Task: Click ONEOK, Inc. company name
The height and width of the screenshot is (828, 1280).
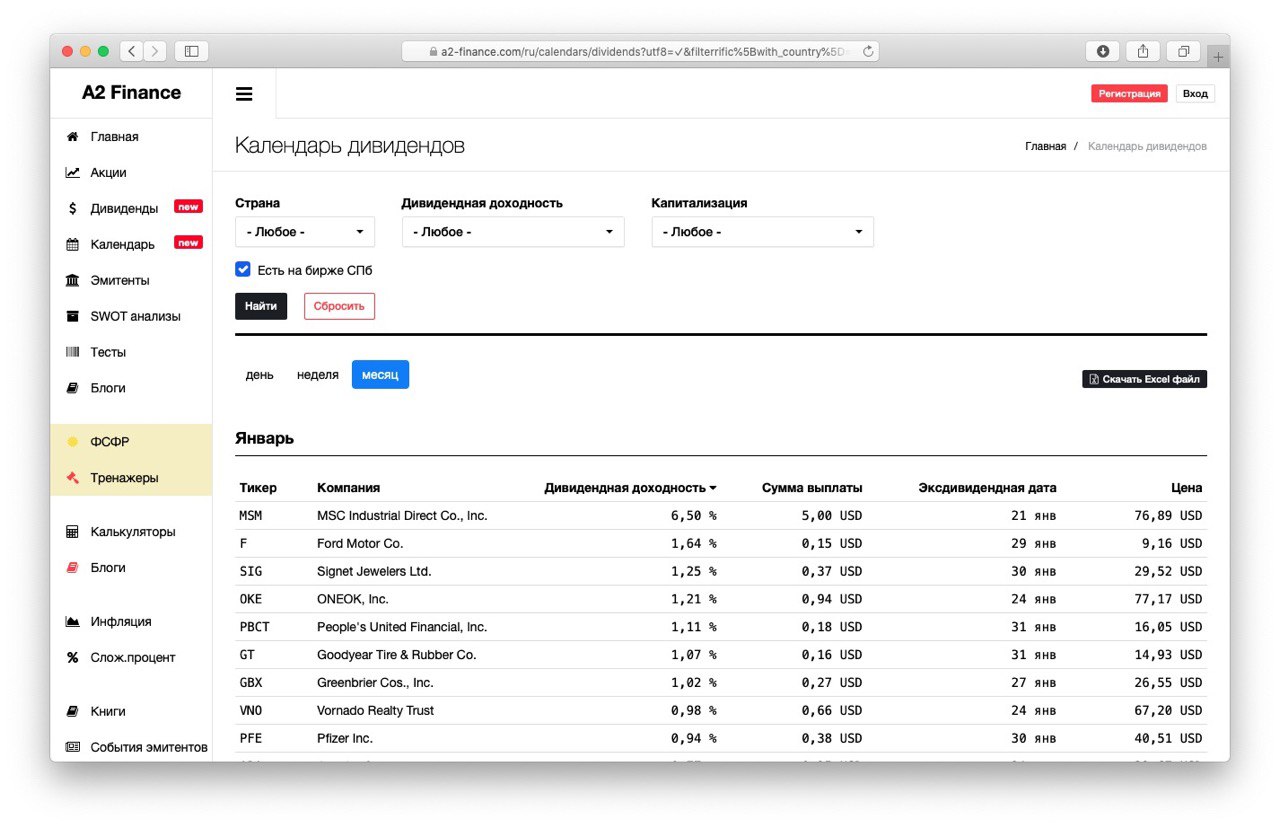Action: [x=353, y=600]
